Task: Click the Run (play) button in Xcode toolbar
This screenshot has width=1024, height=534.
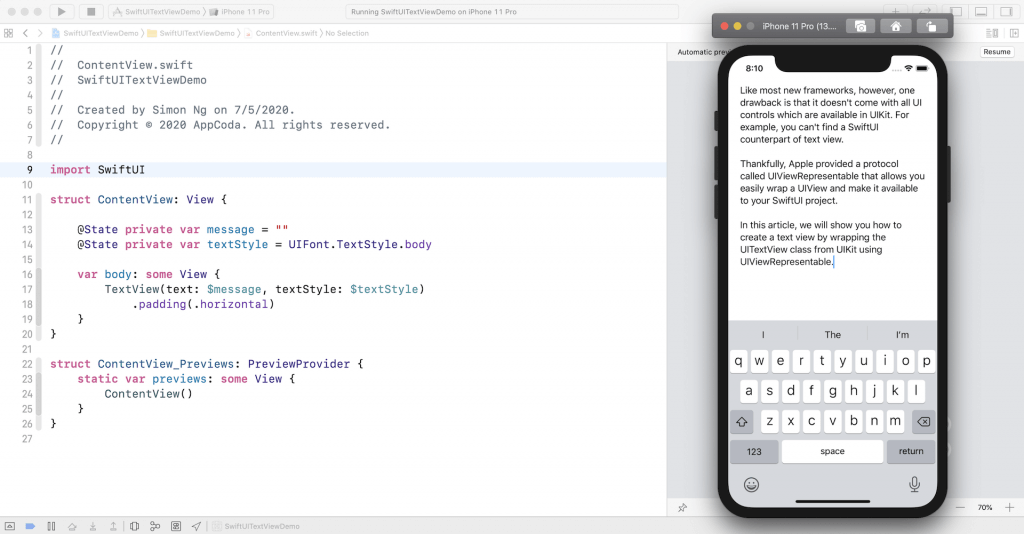Action: [x=61, y=12]
